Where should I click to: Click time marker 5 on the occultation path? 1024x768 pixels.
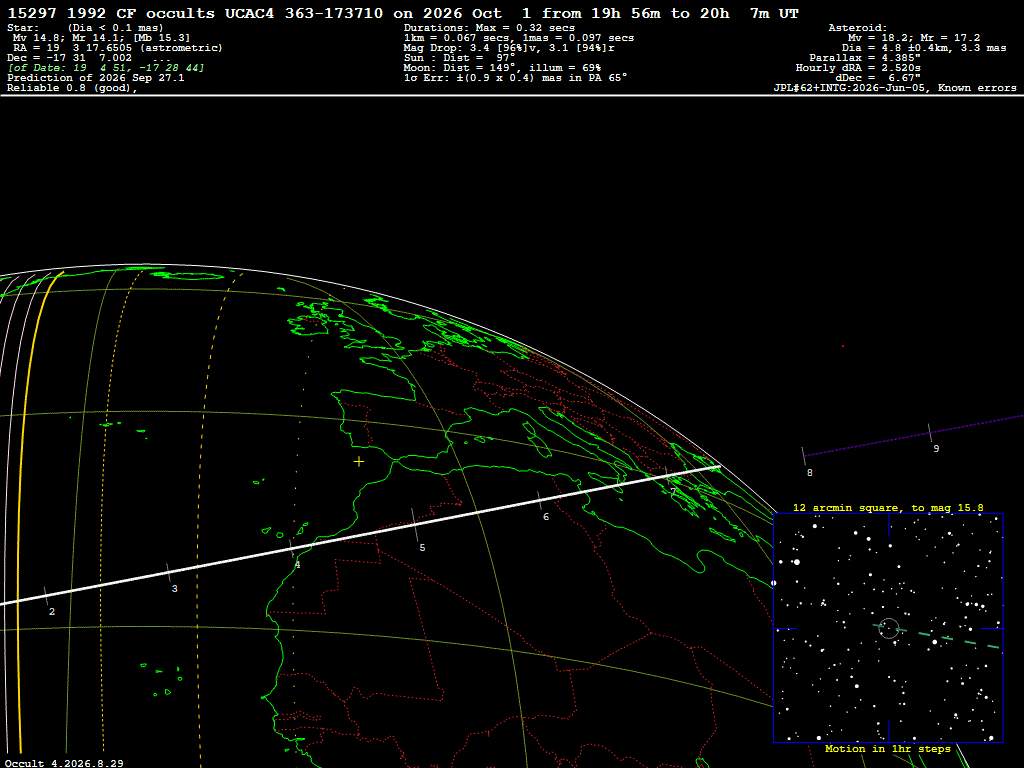(x=422, y=547)
